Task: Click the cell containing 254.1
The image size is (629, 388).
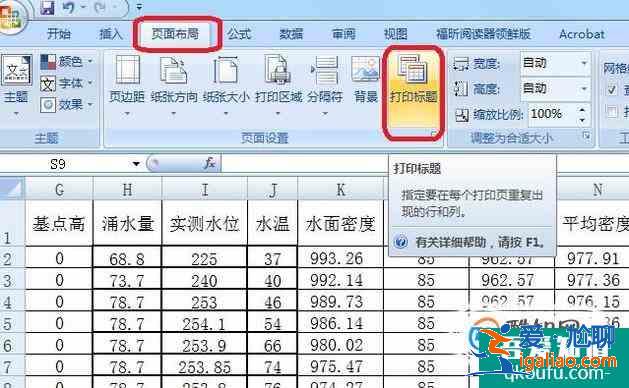Action: click(x=205, y=323)
